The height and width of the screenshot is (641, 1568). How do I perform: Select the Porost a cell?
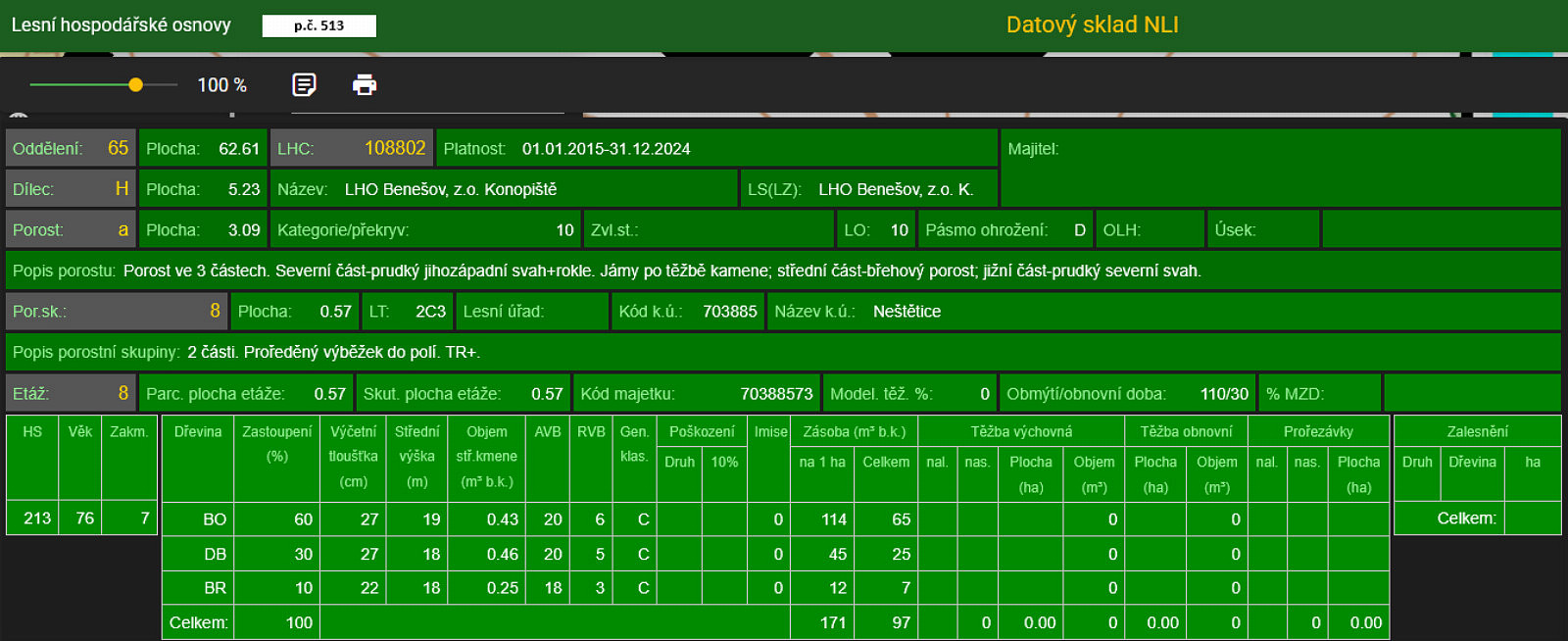tap(71, 230)
